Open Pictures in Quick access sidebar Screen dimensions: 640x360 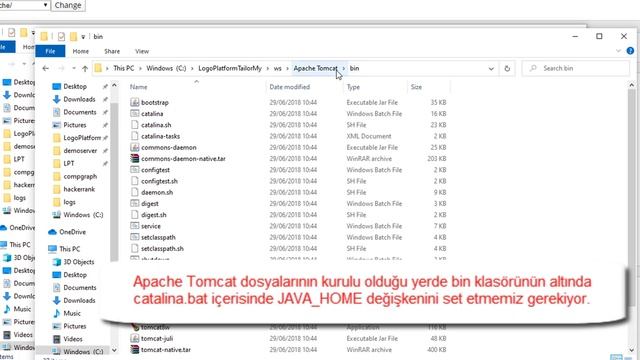[x=75, y=125]
